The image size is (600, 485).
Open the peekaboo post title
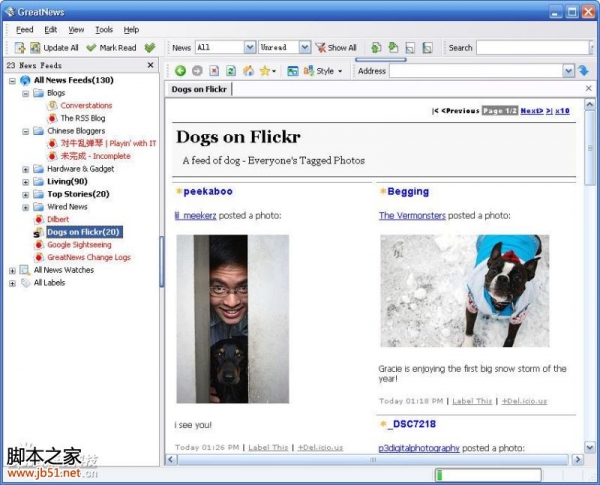pyautogui.click(x=208, y=191)
